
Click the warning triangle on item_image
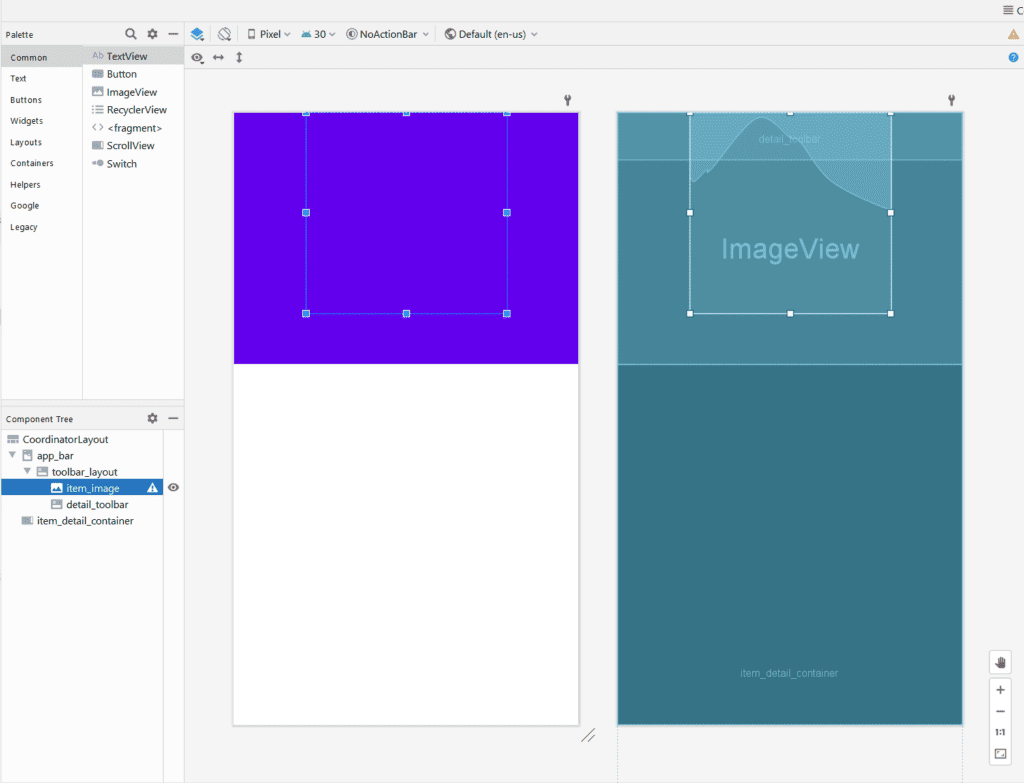152,487
